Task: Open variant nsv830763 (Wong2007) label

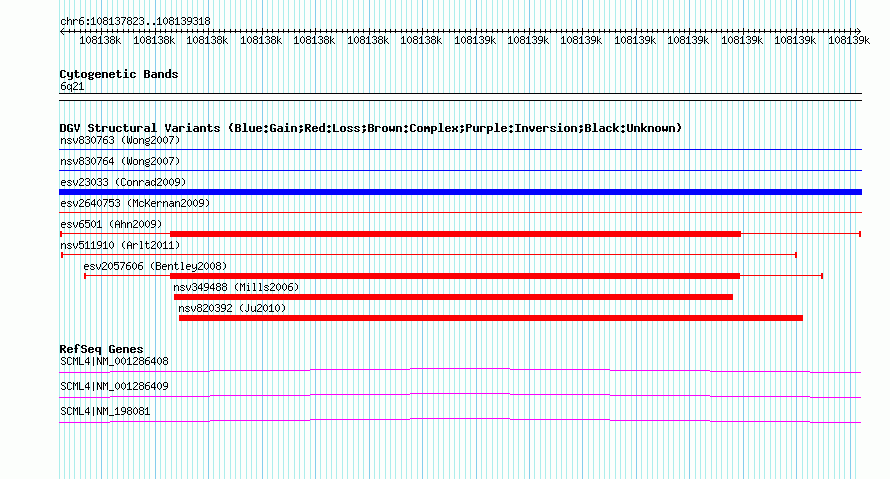Action: (120, 140)
